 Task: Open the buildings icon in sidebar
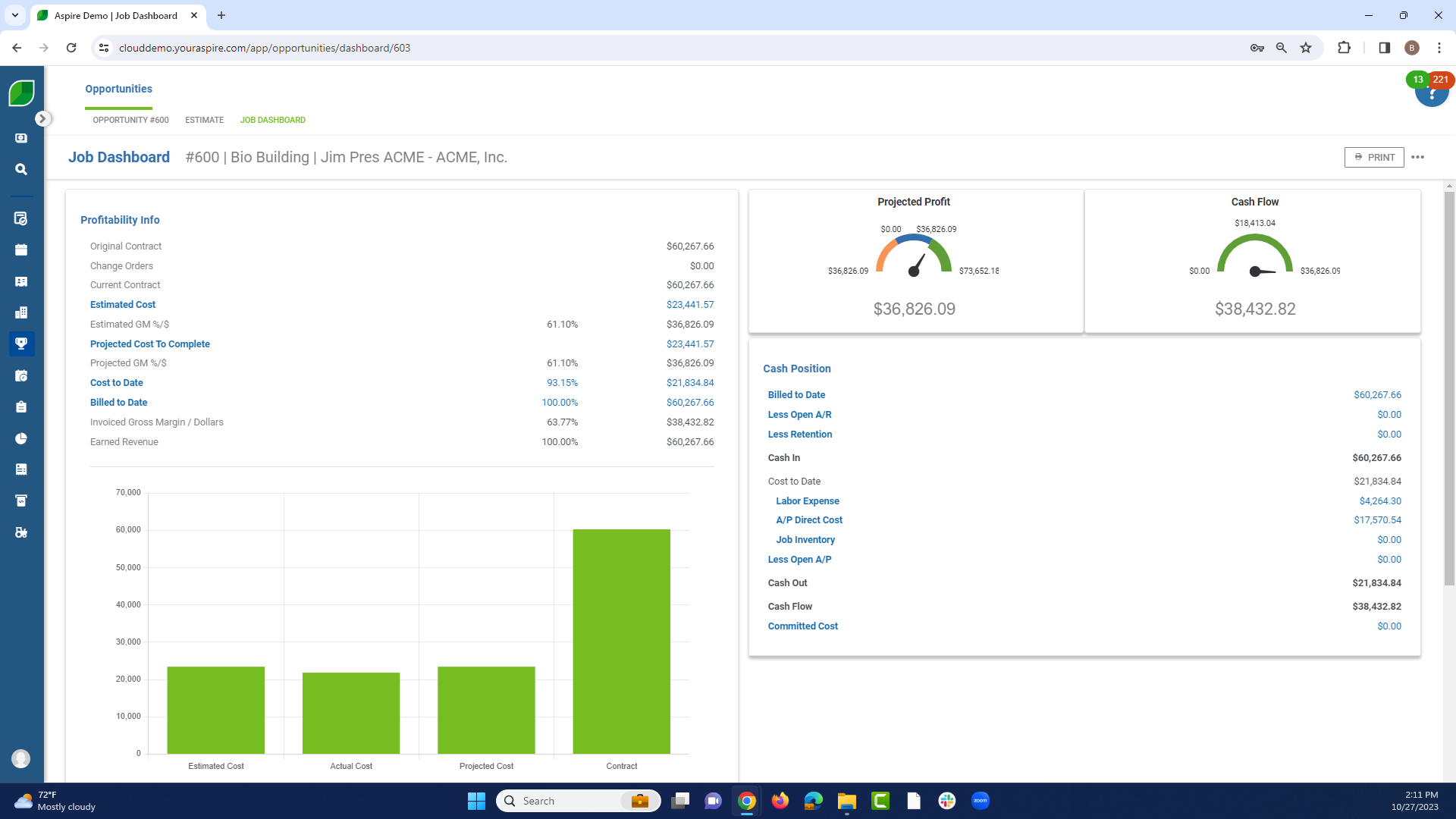click(x=21, y=312)
